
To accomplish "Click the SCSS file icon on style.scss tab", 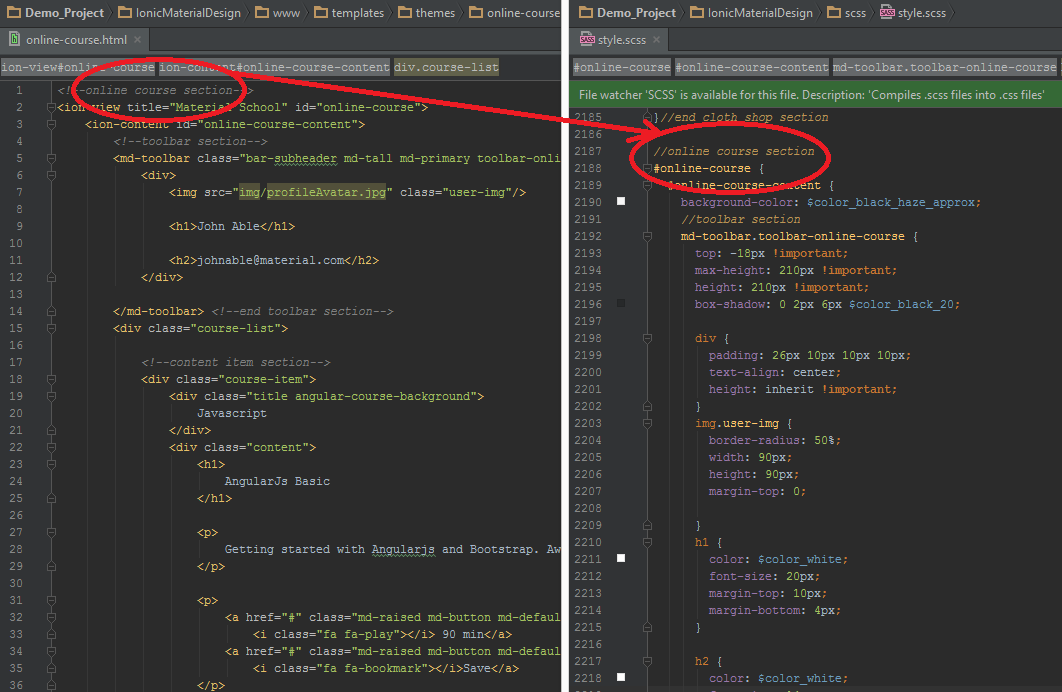I will 586,40.
